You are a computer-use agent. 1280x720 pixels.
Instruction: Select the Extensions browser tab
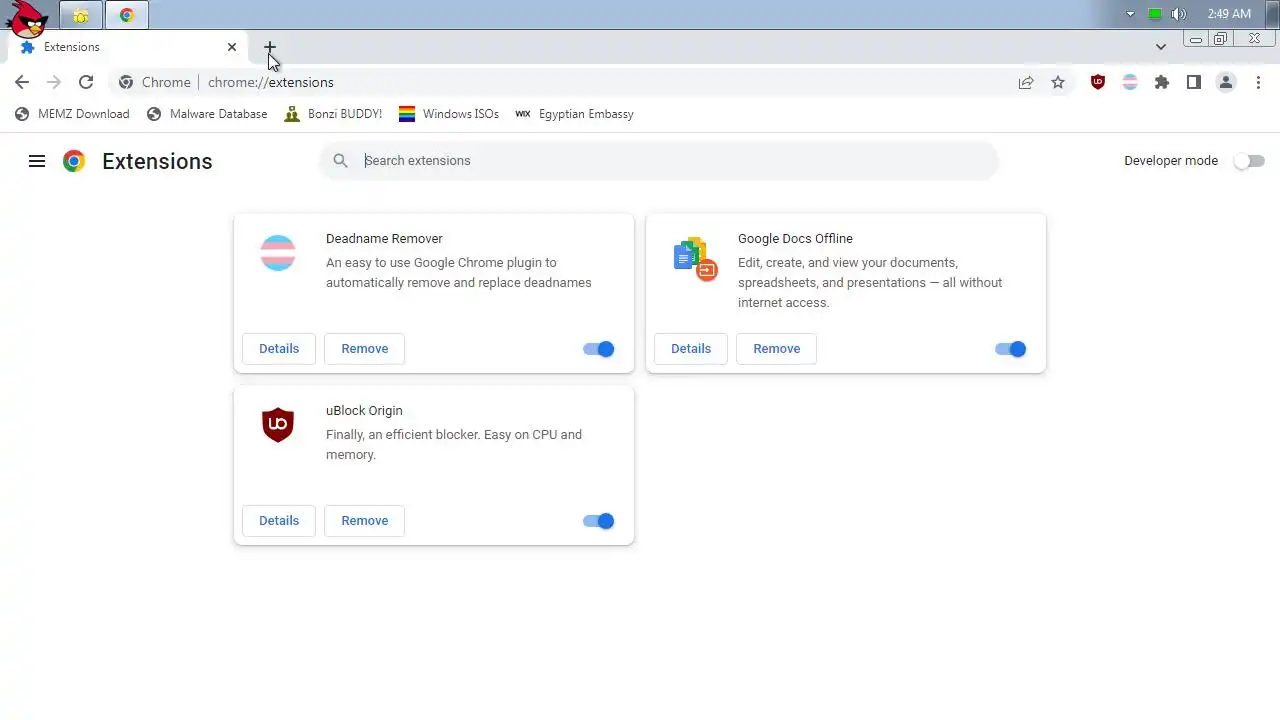point(128,47)
